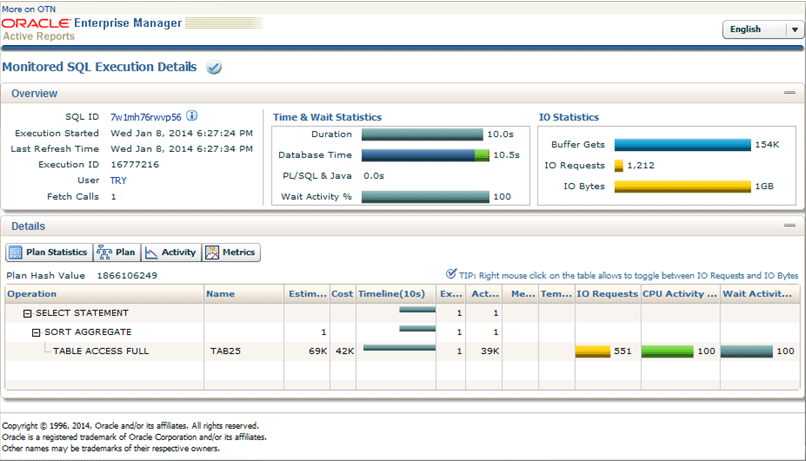The height and width of the screenshot is (461, 806).
Task: Click the Wait Activity % bar in the Overview section
Action: point(425,197)
